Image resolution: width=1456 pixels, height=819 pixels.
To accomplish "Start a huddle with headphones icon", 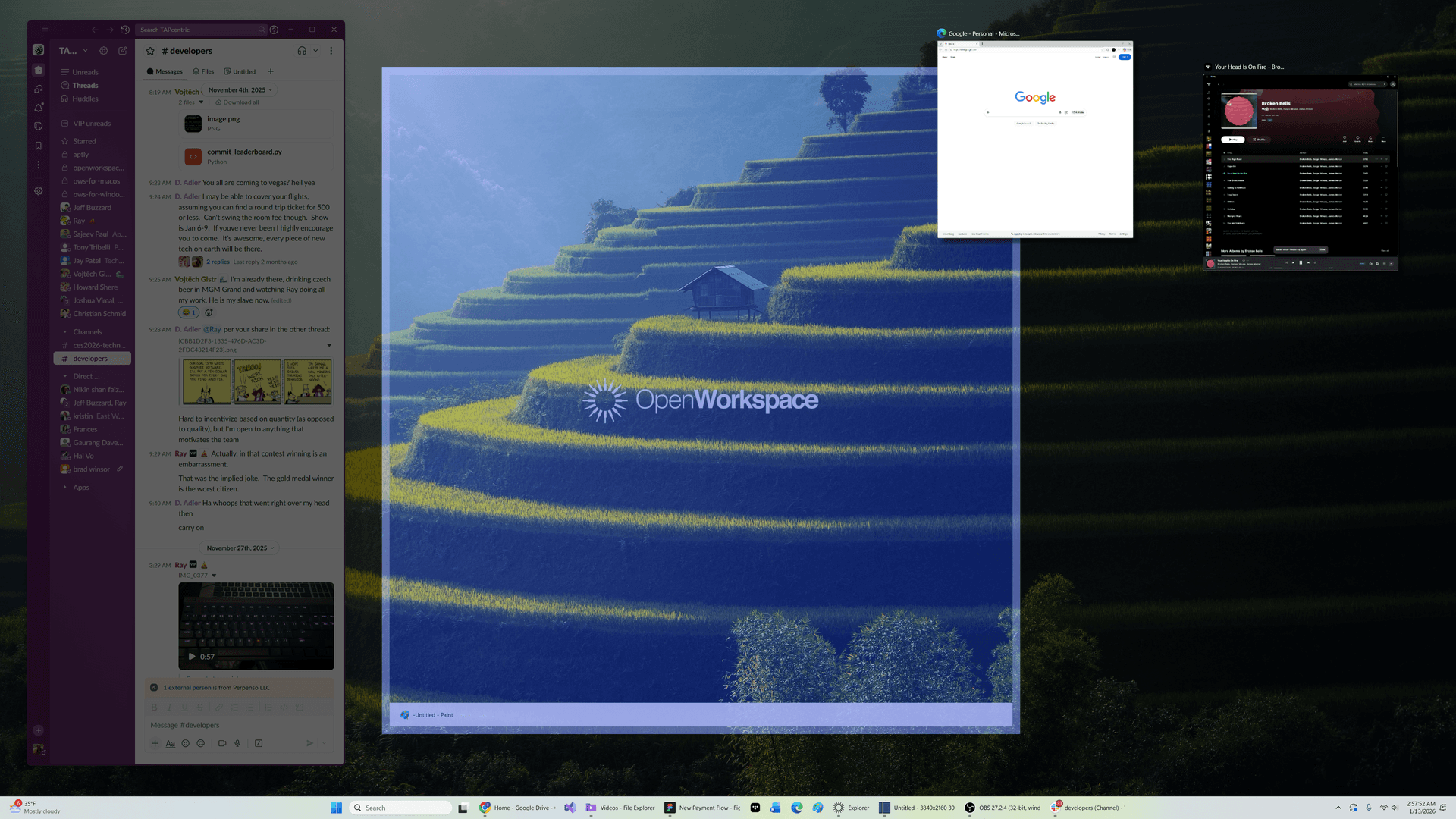I will coord(302,51).
